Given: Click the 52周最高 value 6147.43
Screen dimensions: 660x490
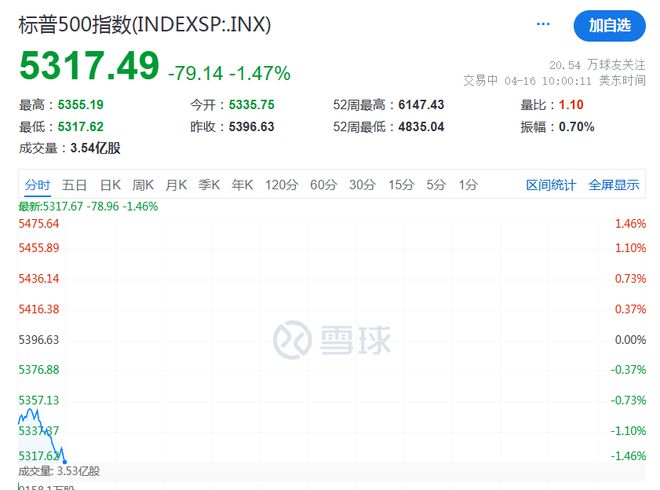Looking at the screenshot, I should pos(421,105).
